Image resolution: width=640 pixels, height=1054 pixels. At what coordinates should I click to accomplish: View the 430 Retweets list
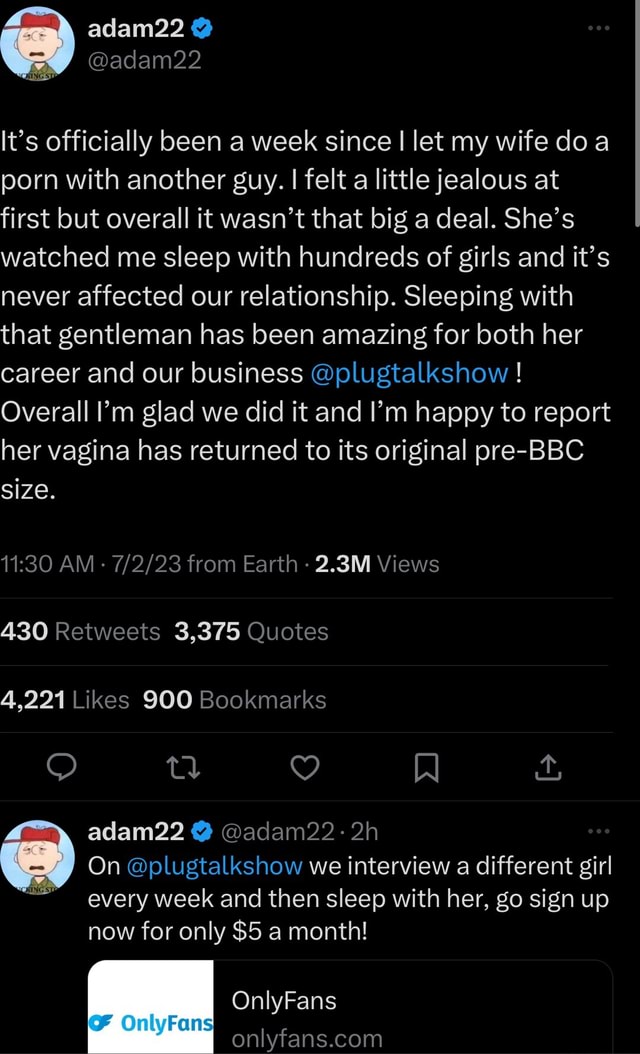click(81, 632)
